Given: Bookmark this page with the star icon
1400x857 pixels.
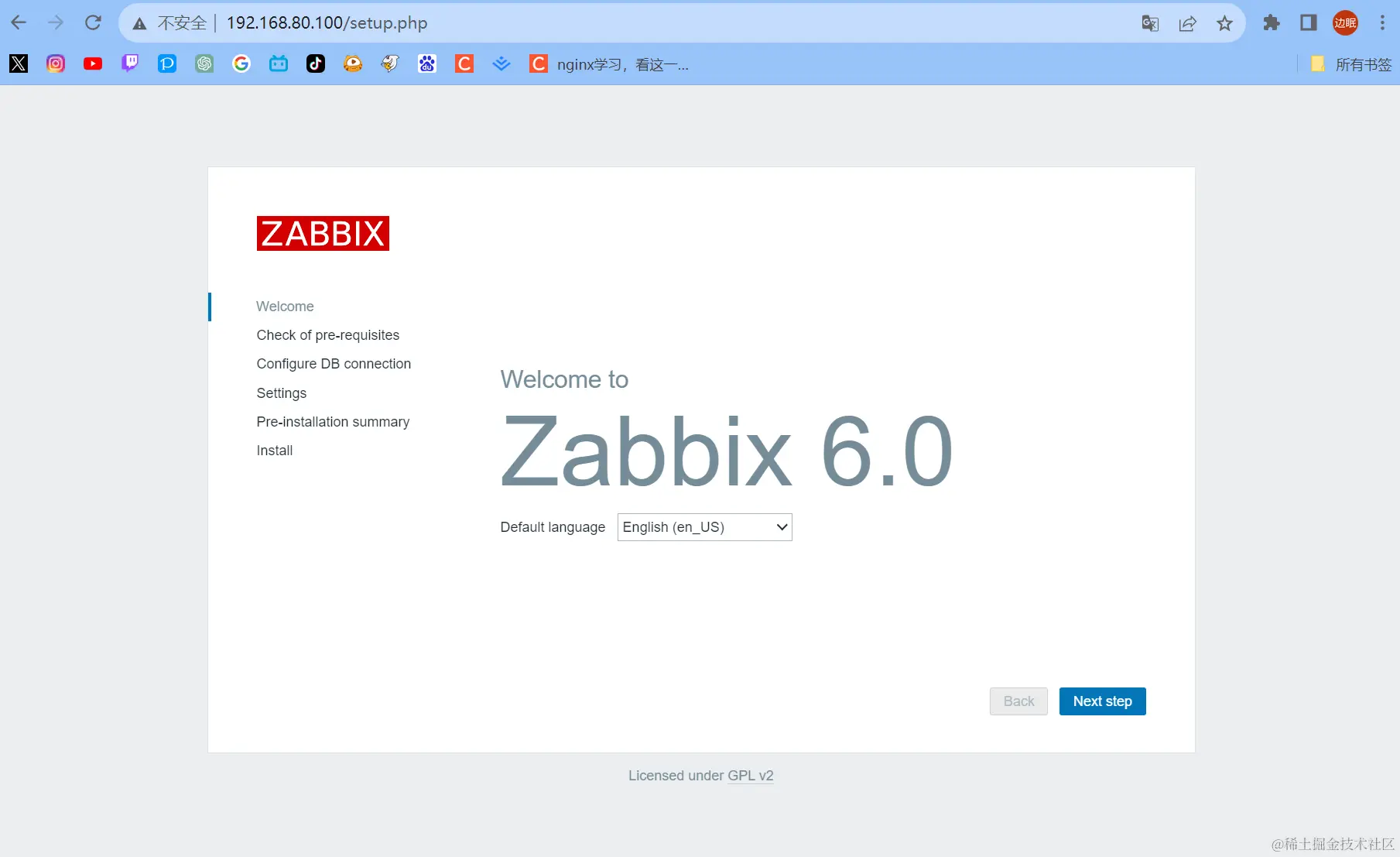Looking at the screenshot, I should (1224, 23).
